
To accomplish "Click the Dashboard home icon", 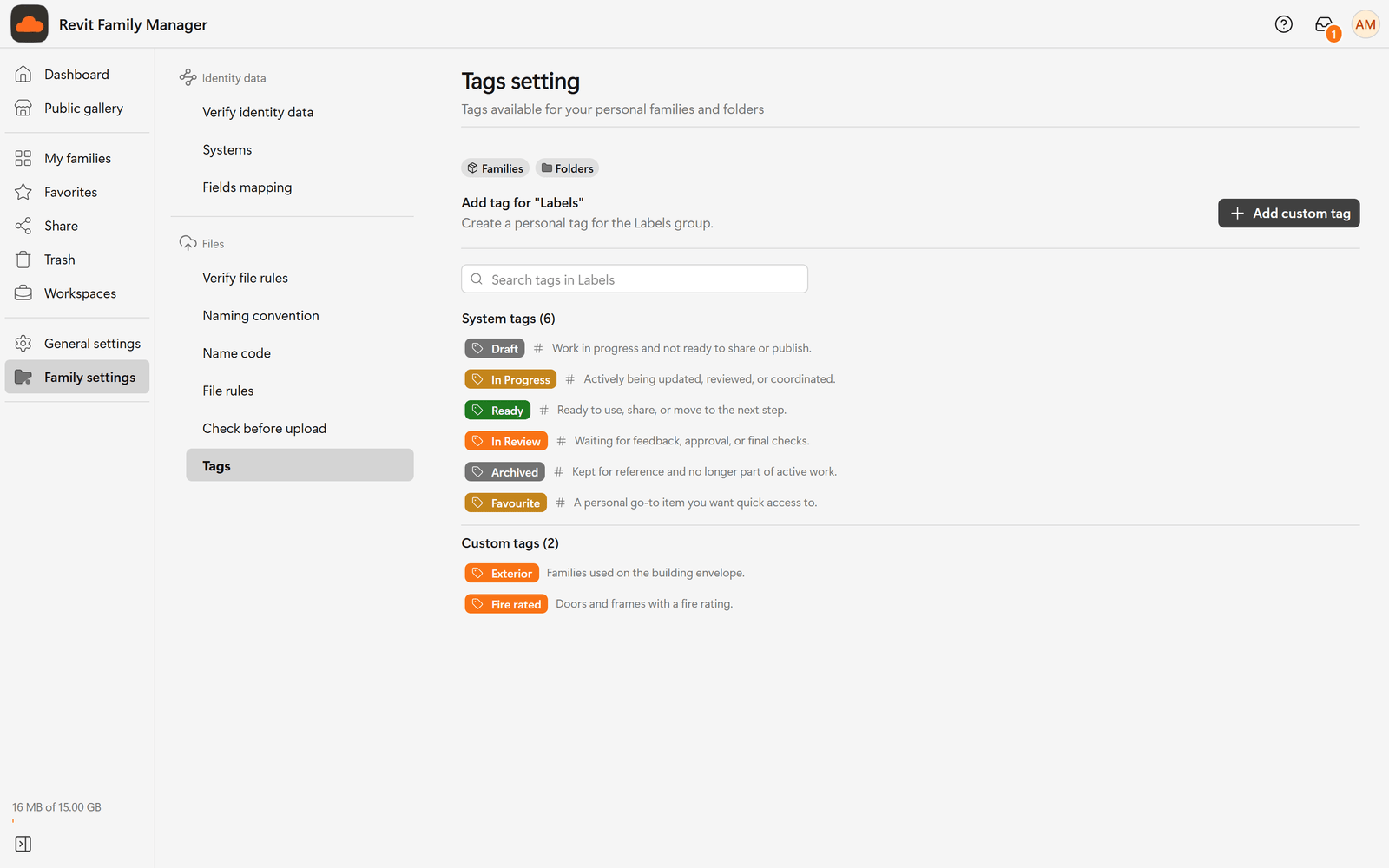I will coord(23,74).
